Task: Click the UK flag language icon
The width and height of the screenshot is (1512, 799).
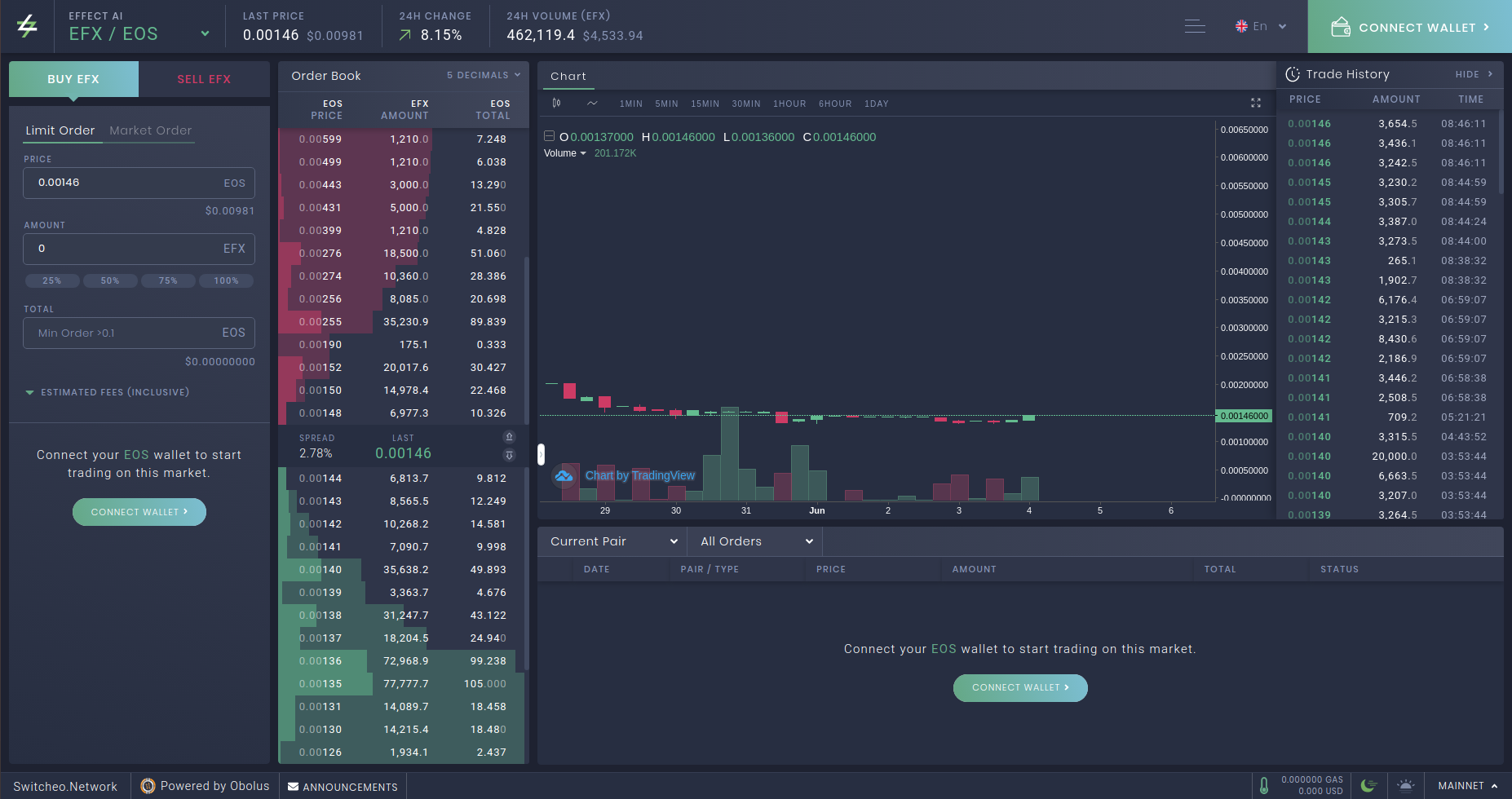Action: (x=1241, y=26)
